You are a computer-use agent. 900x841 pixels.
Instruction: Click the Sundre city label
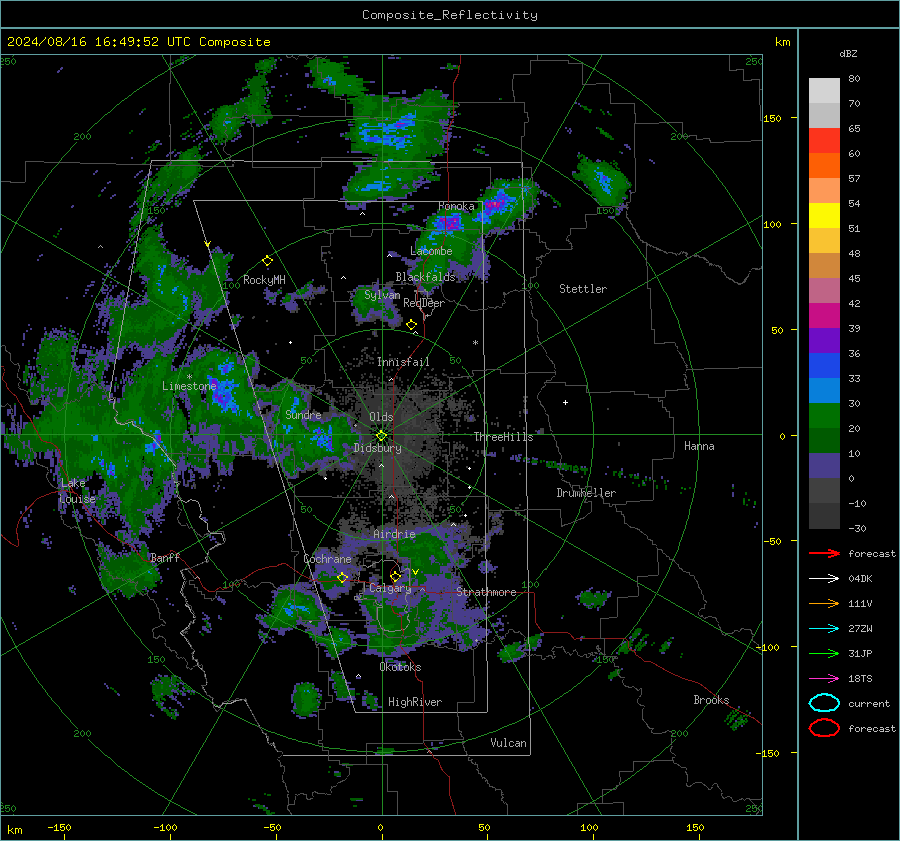coord(303,414)
